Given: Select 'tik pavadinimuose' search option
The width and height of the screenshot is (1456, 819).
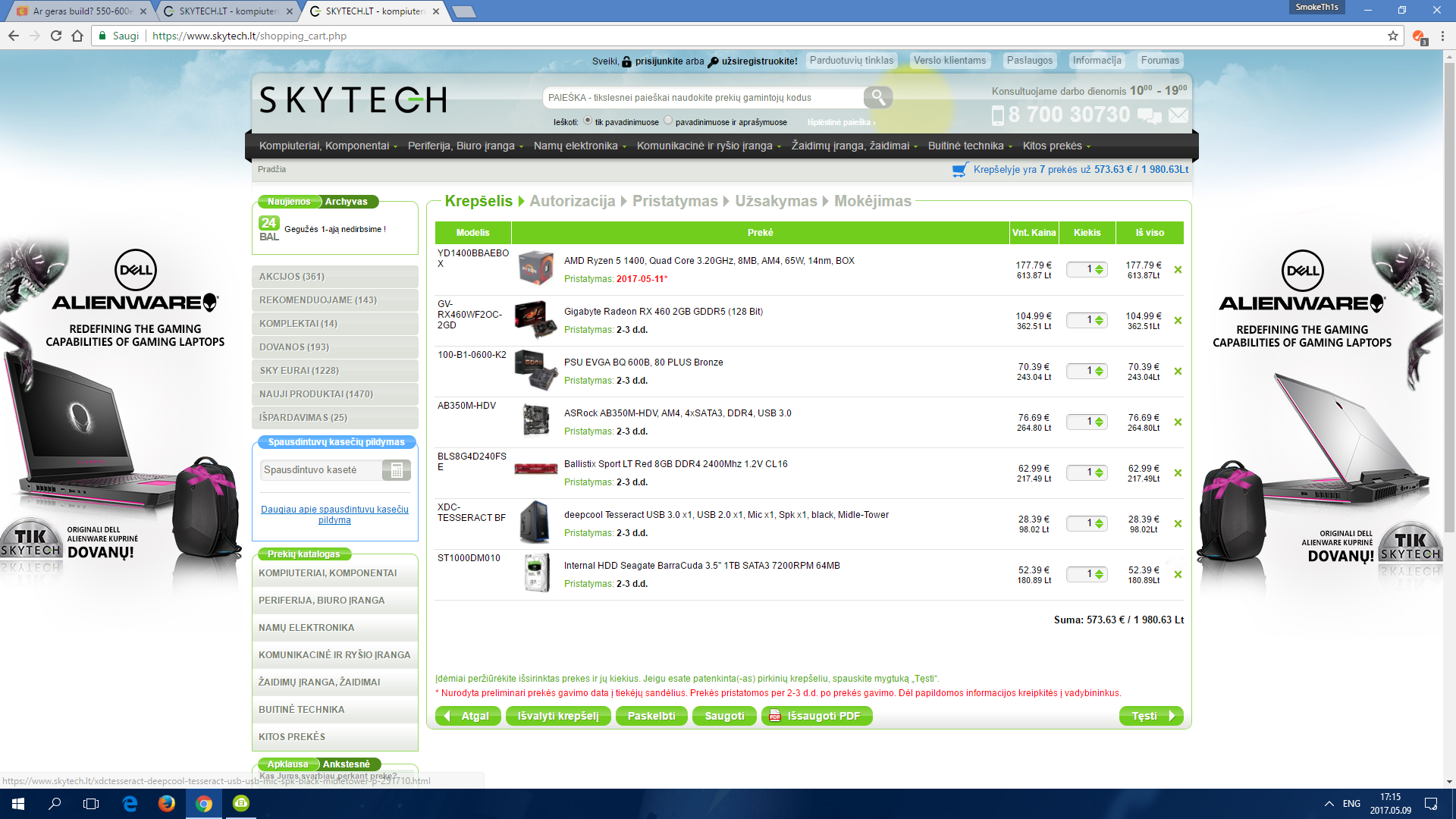Looking at the screenshot, I should [588, 121].
